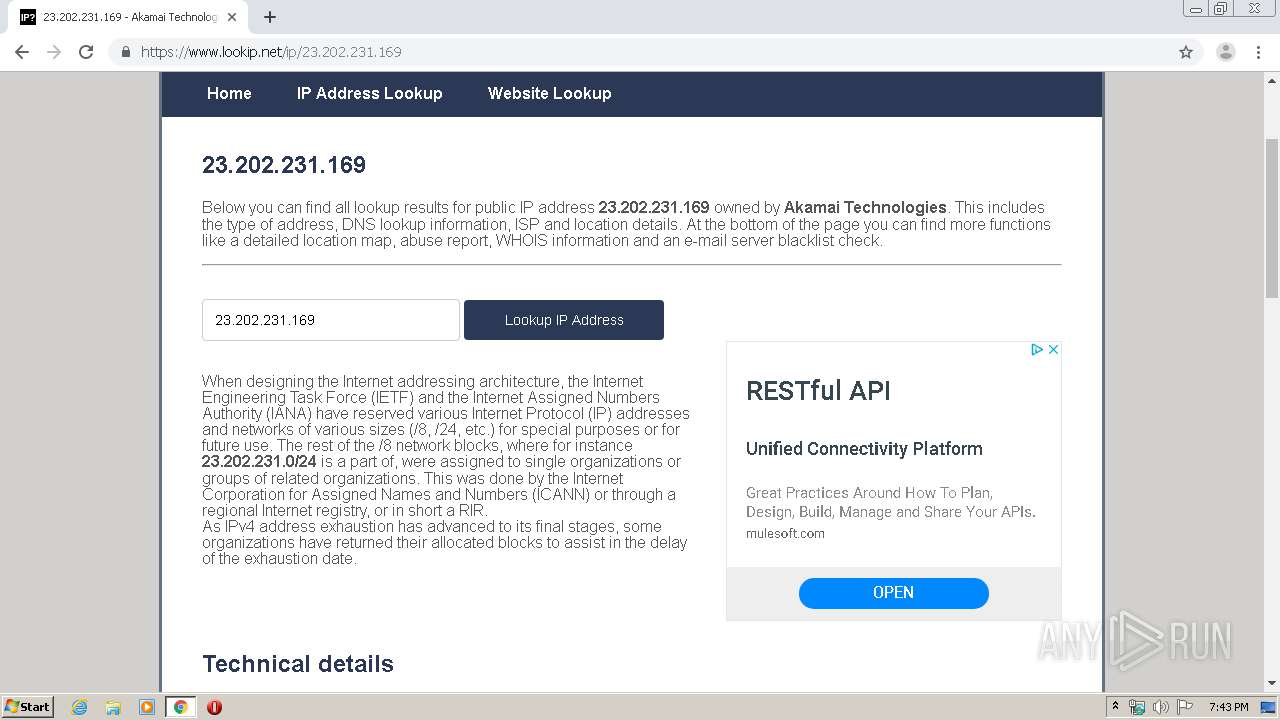
Task: Click the red stop-sign taskbar icon
Action: click(x=214, y=707)
